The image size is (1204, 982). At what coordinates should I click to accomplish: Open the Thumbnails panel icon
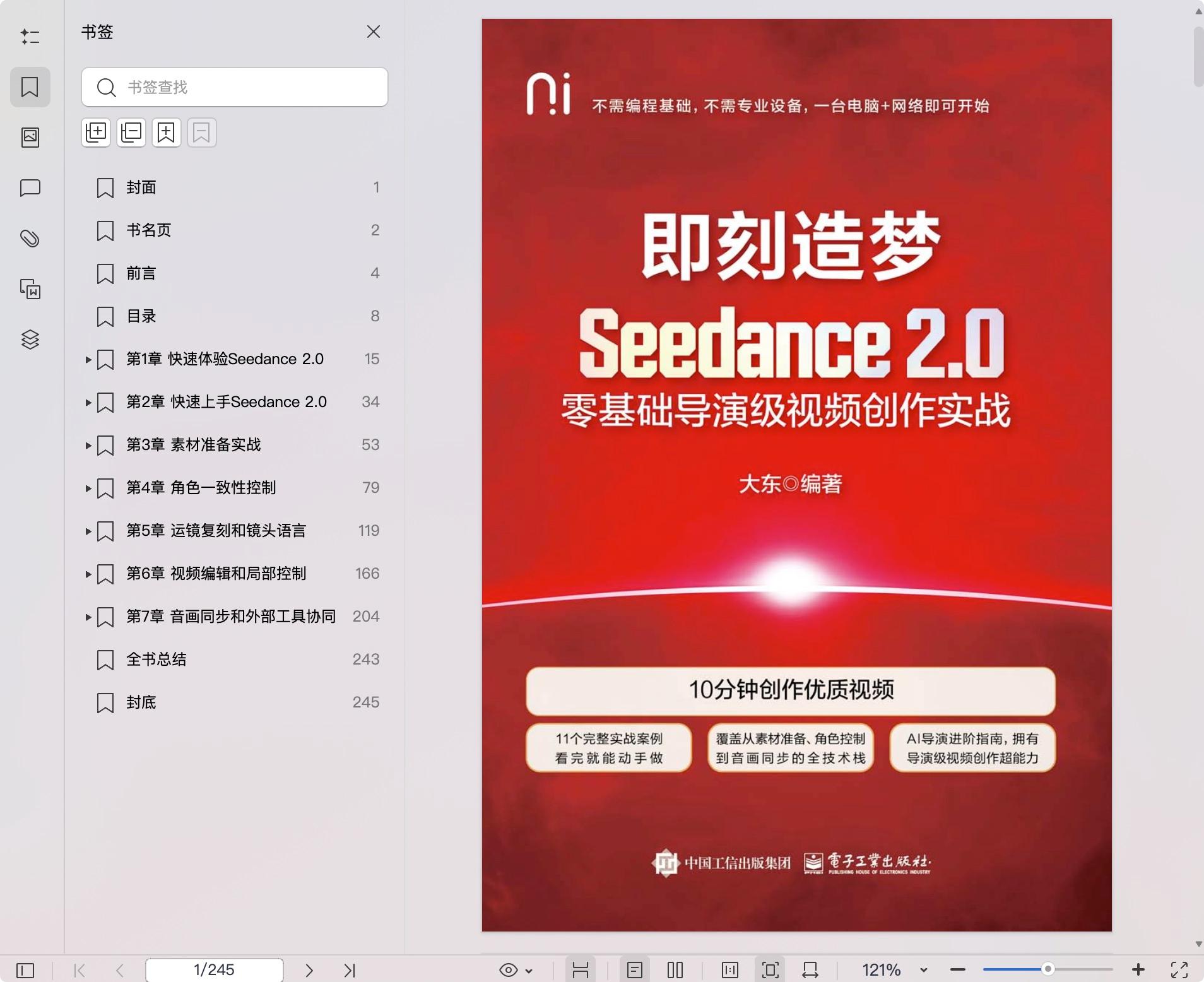pos(30,137)
